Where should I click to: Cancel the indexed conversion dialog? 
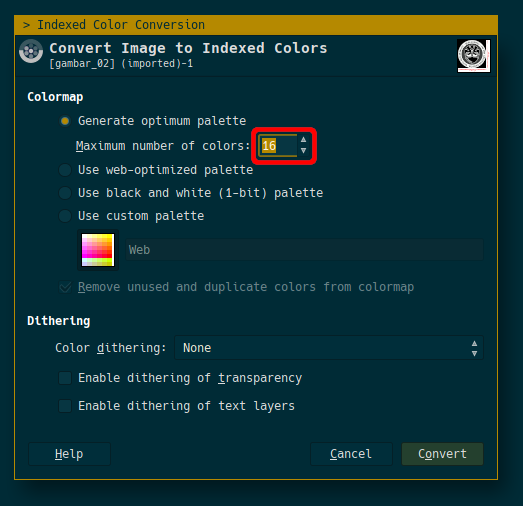[x=351, y=454]
